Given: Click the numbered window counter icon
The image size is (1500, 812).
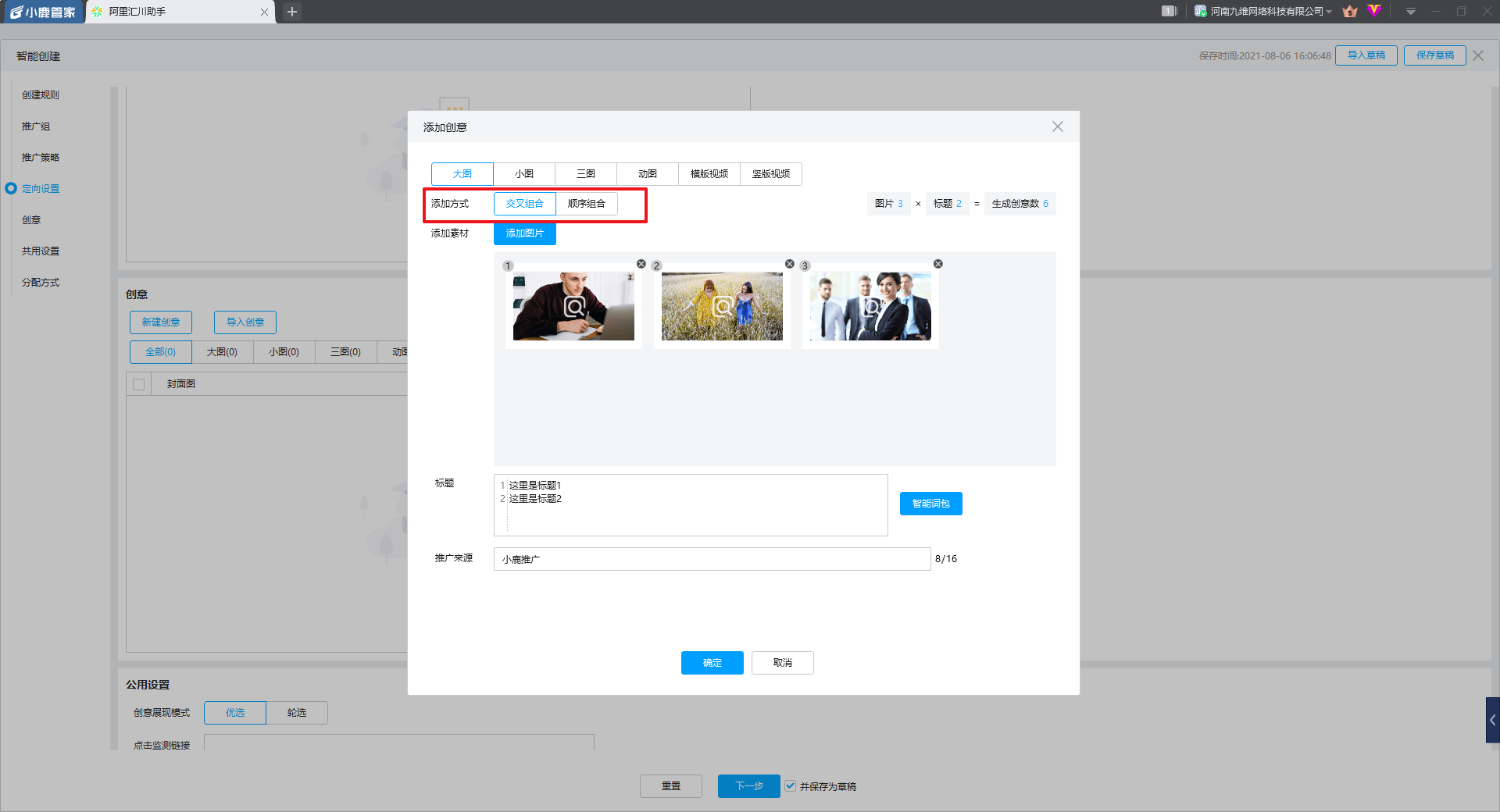Looking at the screenshot, I should coord(1170,11).
